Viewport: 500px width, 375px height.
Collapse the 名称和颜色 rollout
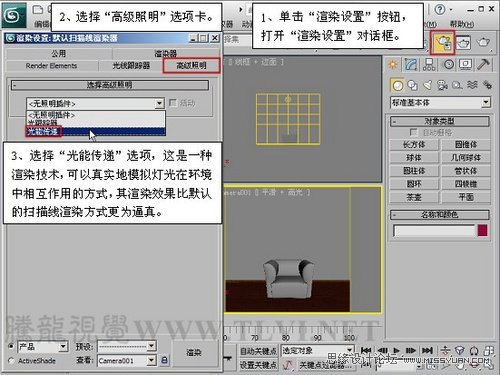tap(440, 214)
